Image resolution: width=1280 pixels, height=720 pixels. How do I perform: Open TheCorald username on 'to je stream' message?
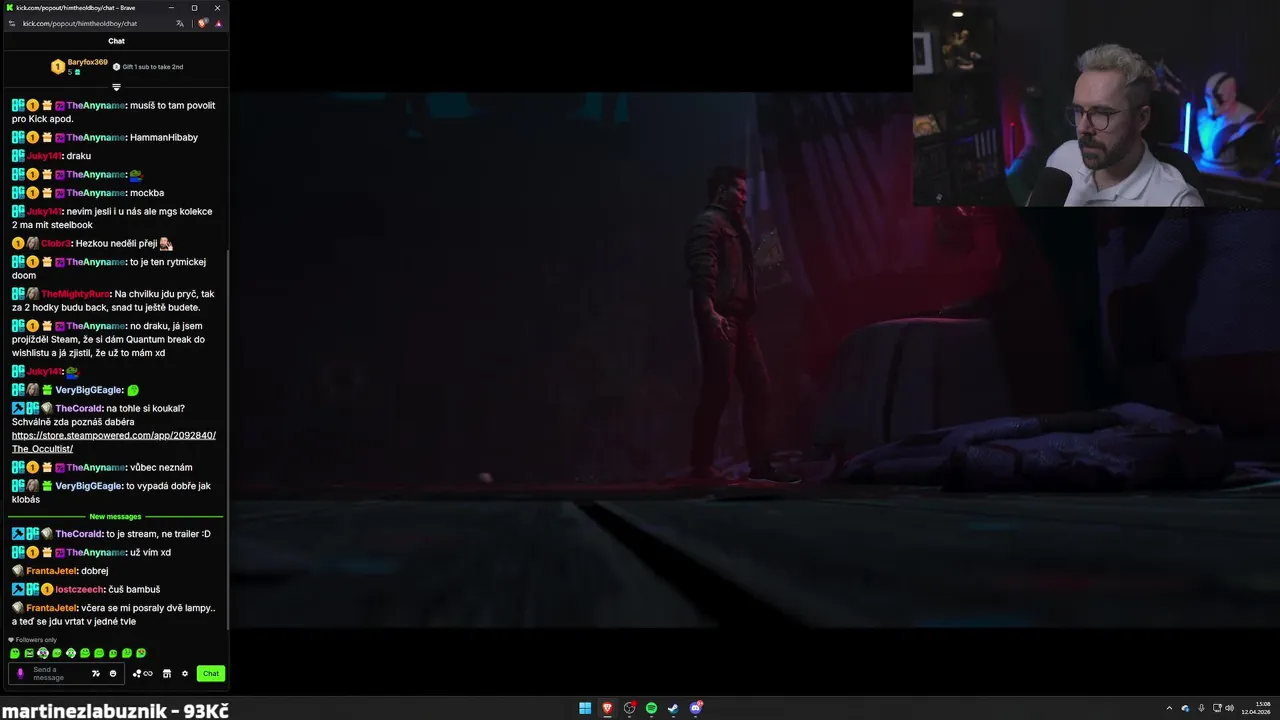[79, 534]
